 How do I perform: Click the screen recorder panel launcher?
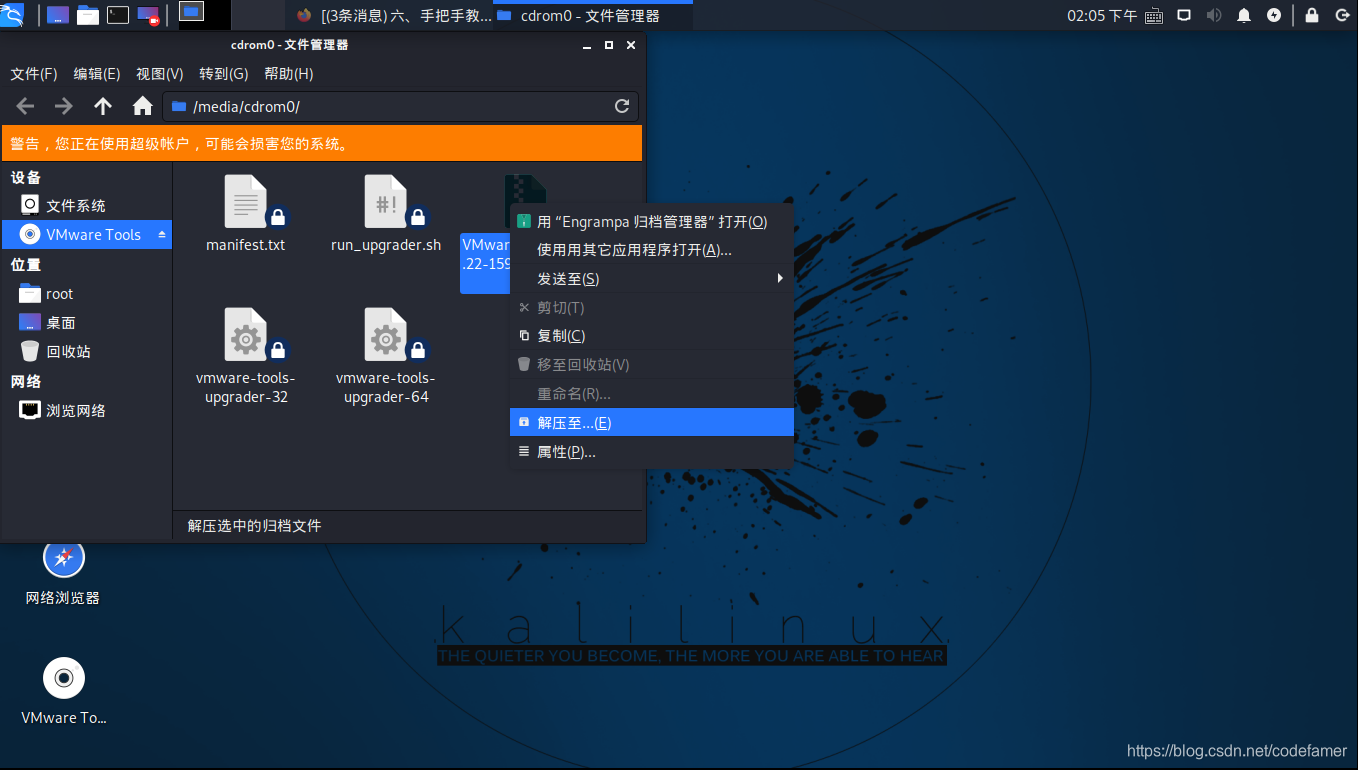click(x=148, y=15)
